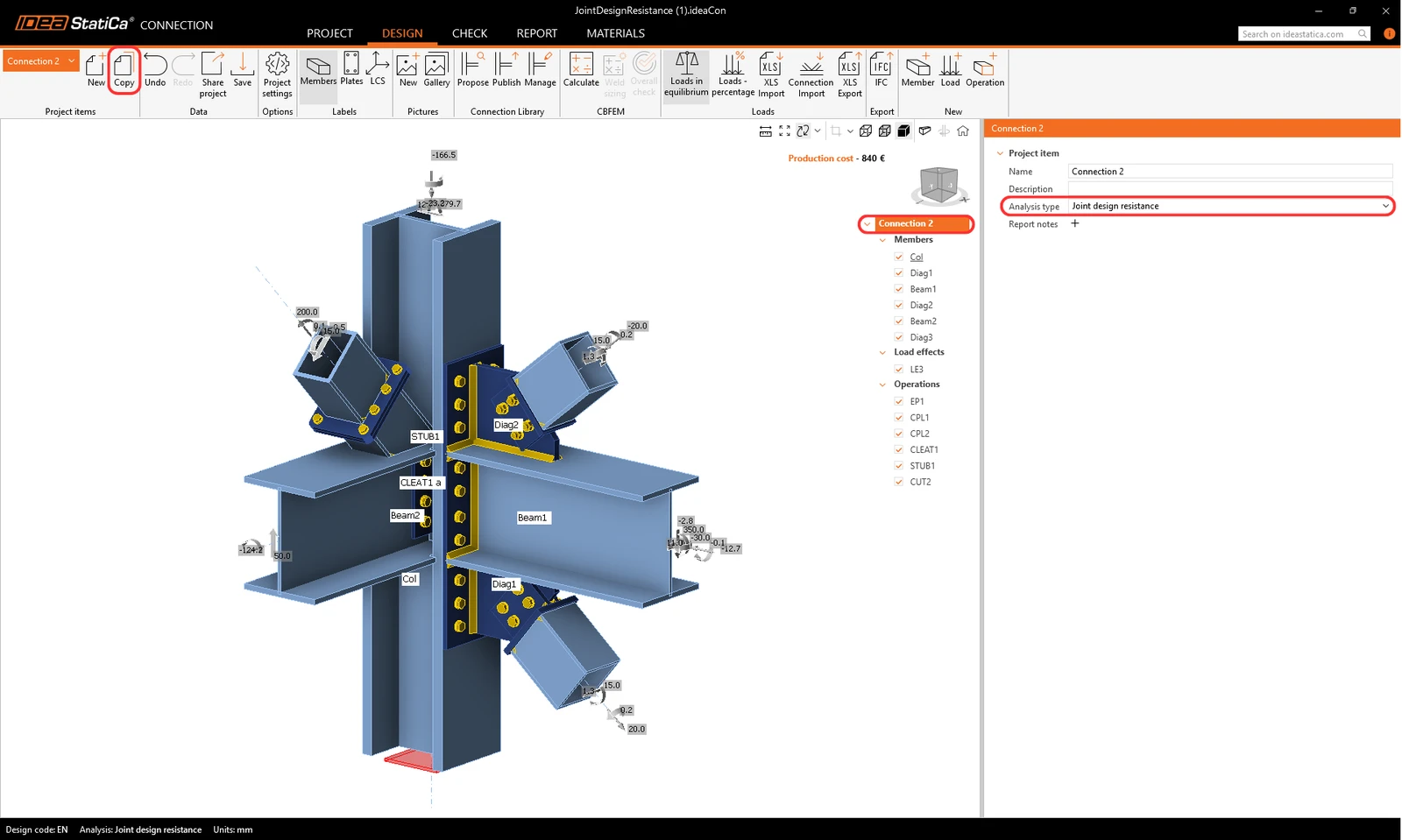
Task: Switch to Loads - percentage
Action: pyautogui.click(x=733, y=74)
